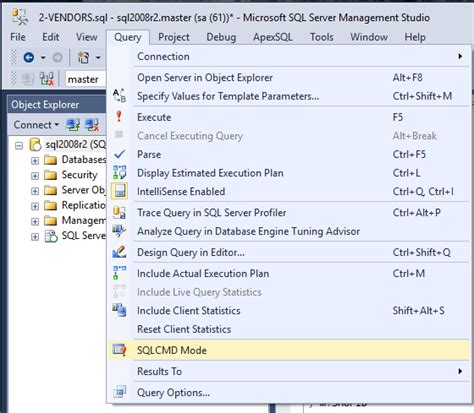
Task: Click Trace Query in Profiler icon
Action: [x=119, y=213]
